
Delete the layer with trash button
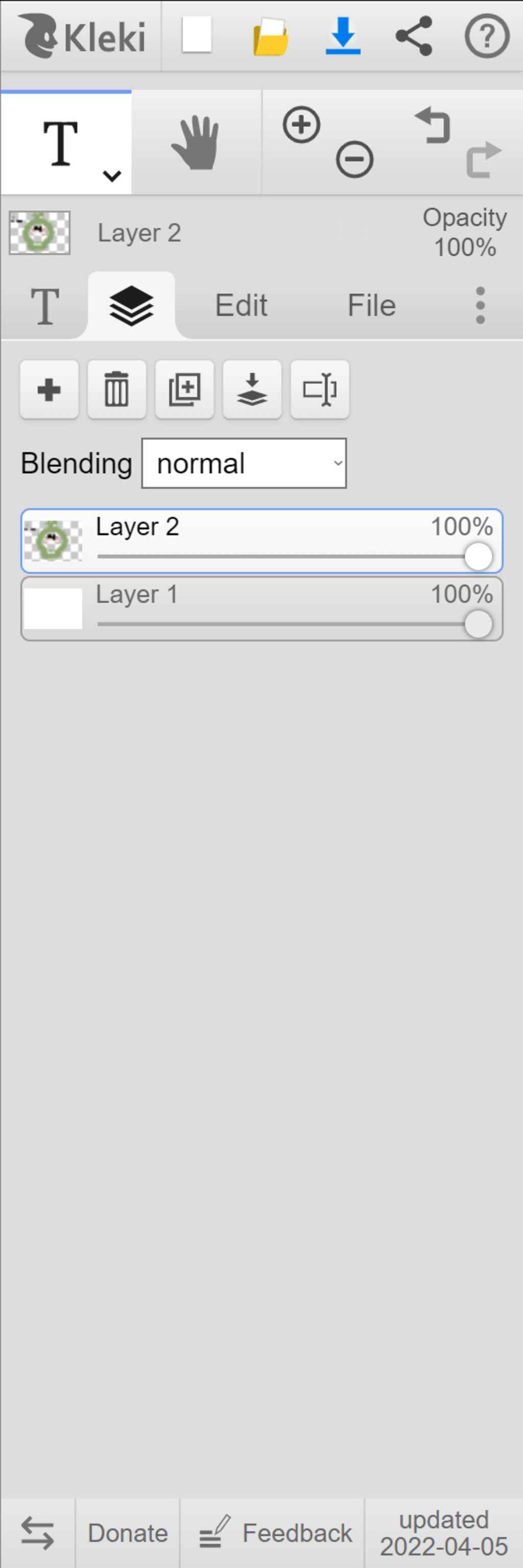117,389
